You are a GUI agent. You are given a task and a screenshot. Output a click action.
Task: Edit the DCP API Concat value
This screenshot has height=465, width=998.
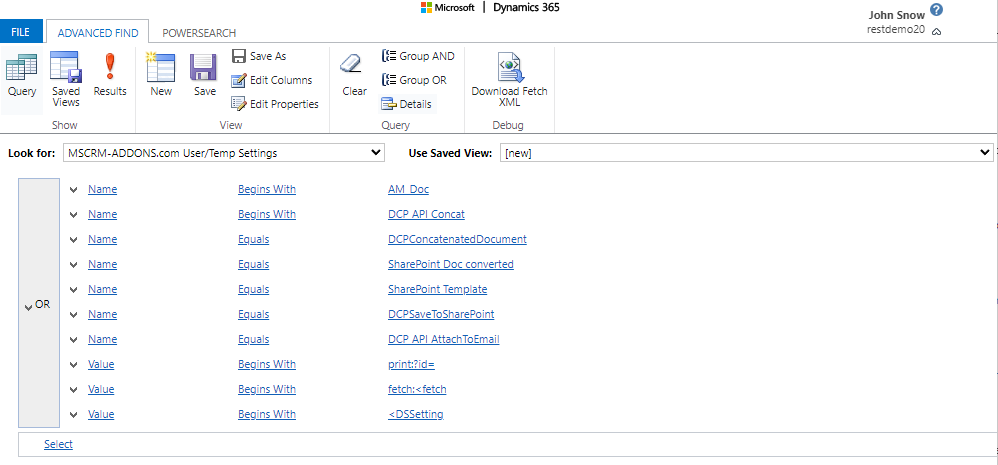pyautogui.click(x=426, y=214)
